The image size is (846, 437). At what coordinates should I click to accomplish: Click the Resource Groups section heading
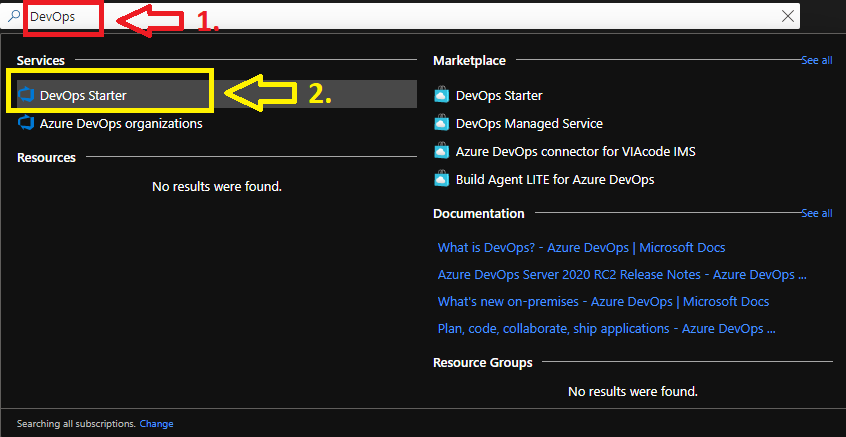pos(483,363)
